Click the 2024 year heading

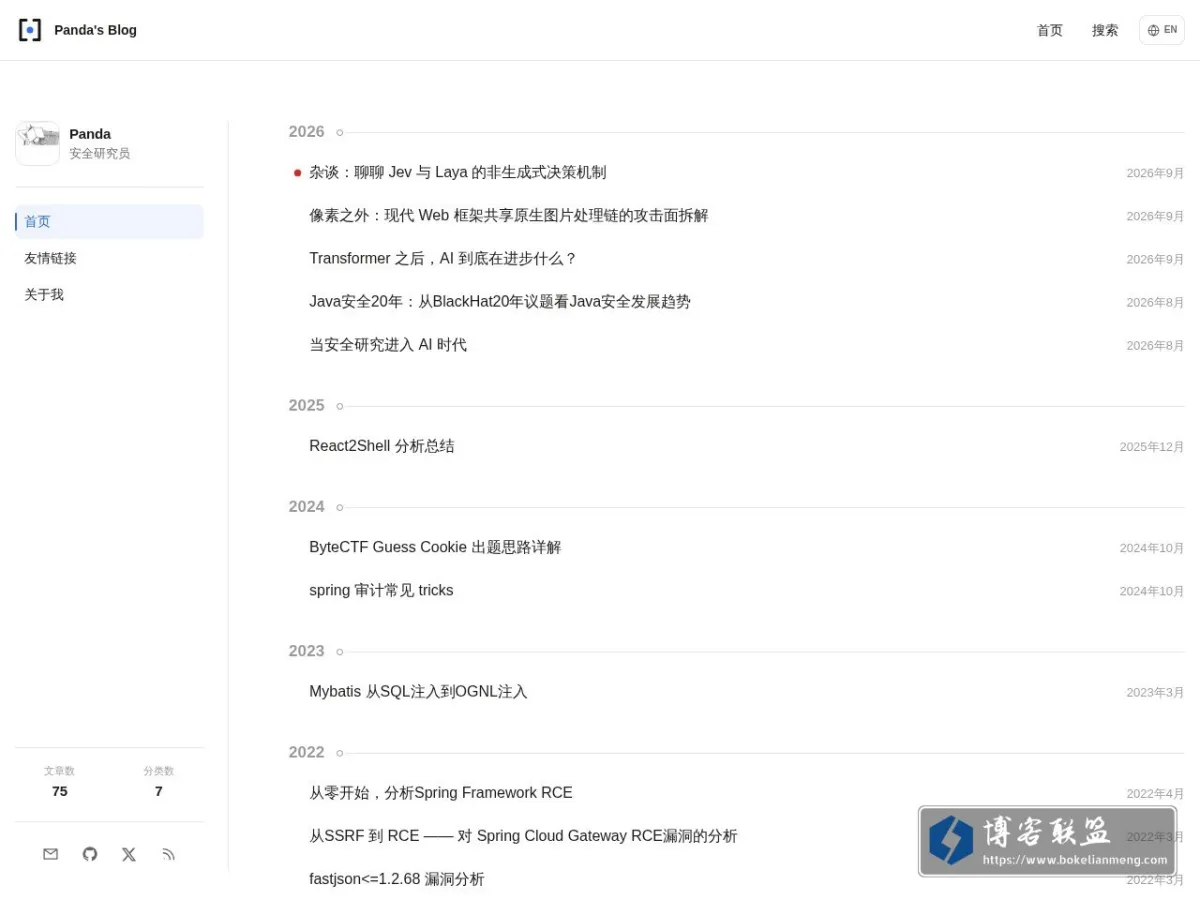tap(306, 507)
